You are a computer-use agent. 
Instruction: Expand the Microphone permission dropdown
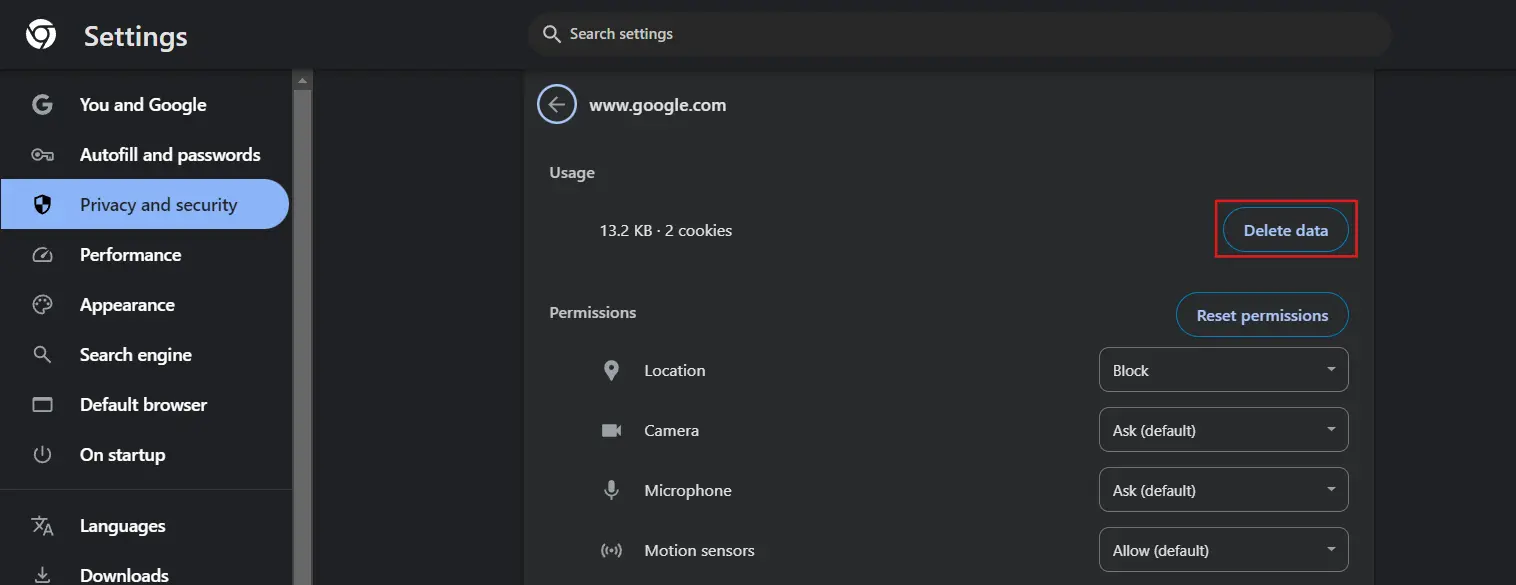[x=1222, y=490]
